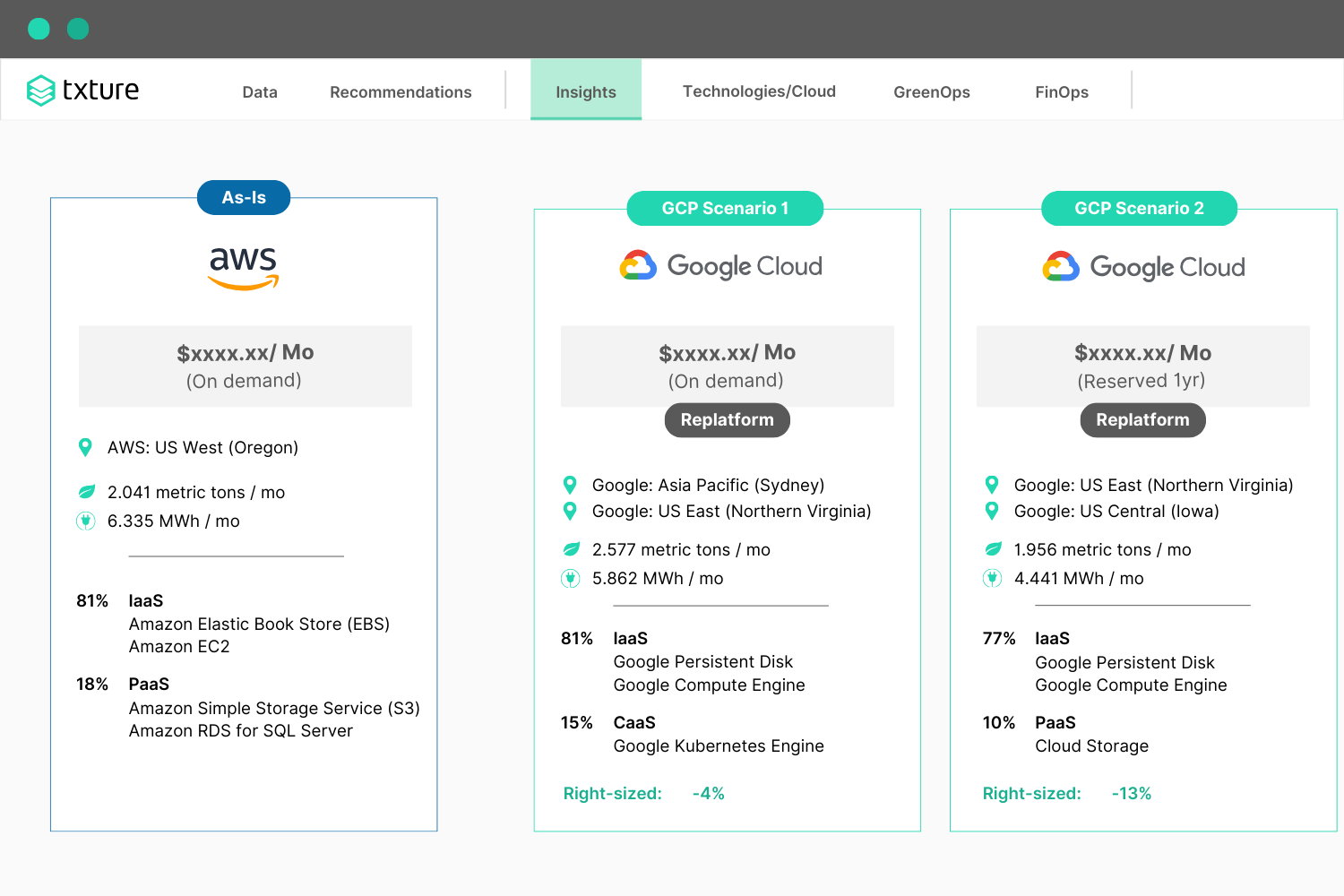Click the leaf icon beside 2.577 metric tons
The image size is (1344, 896).
571,549
